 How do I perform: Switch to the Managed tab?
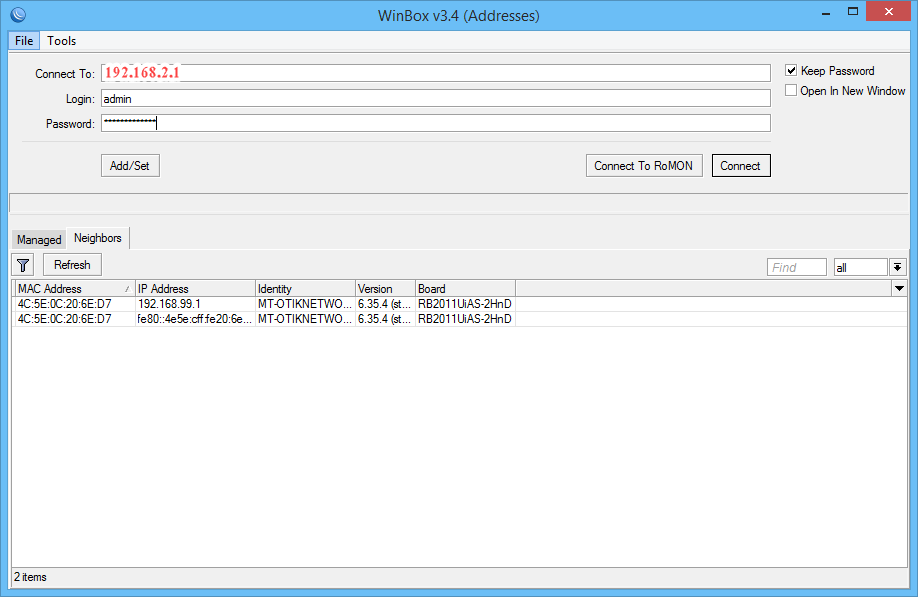(x=39, y=239)
